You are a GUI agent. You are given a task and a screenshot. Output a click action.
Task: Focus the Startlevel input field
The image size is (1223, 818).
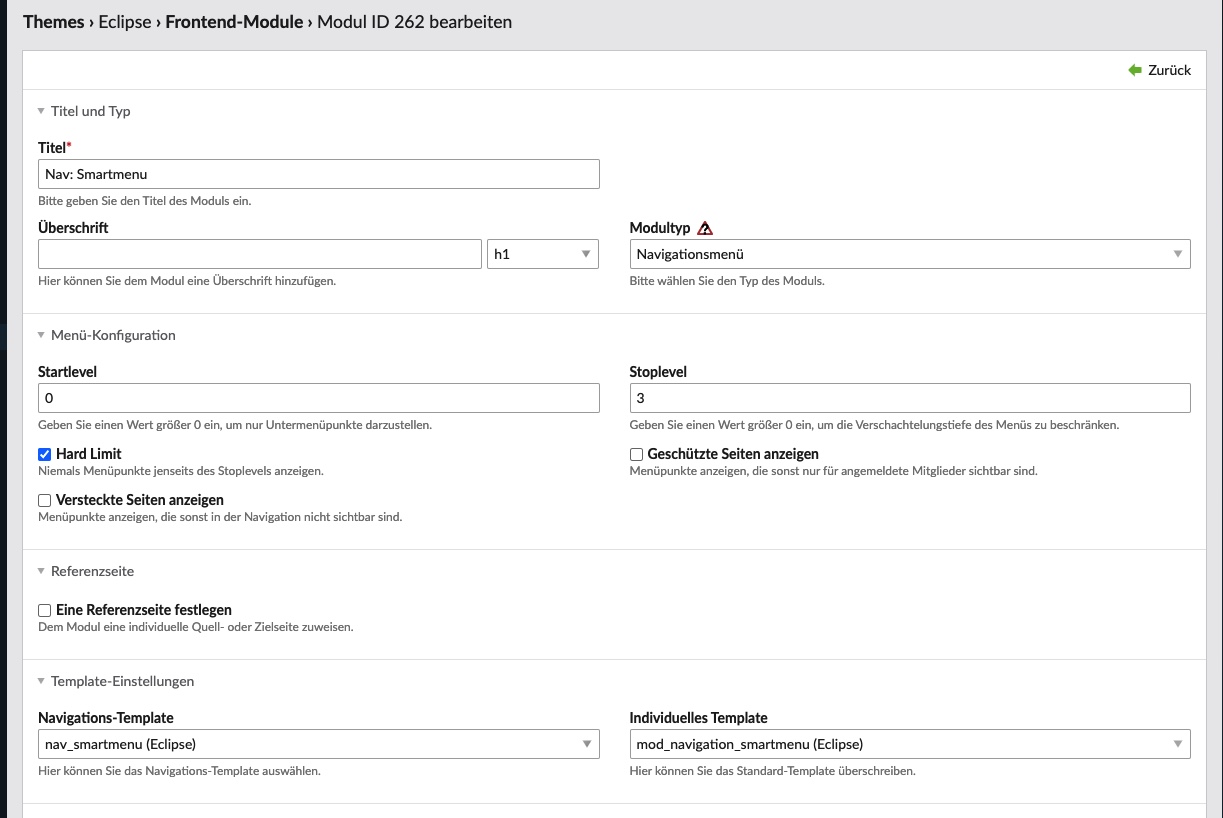[x=318, y=398]
